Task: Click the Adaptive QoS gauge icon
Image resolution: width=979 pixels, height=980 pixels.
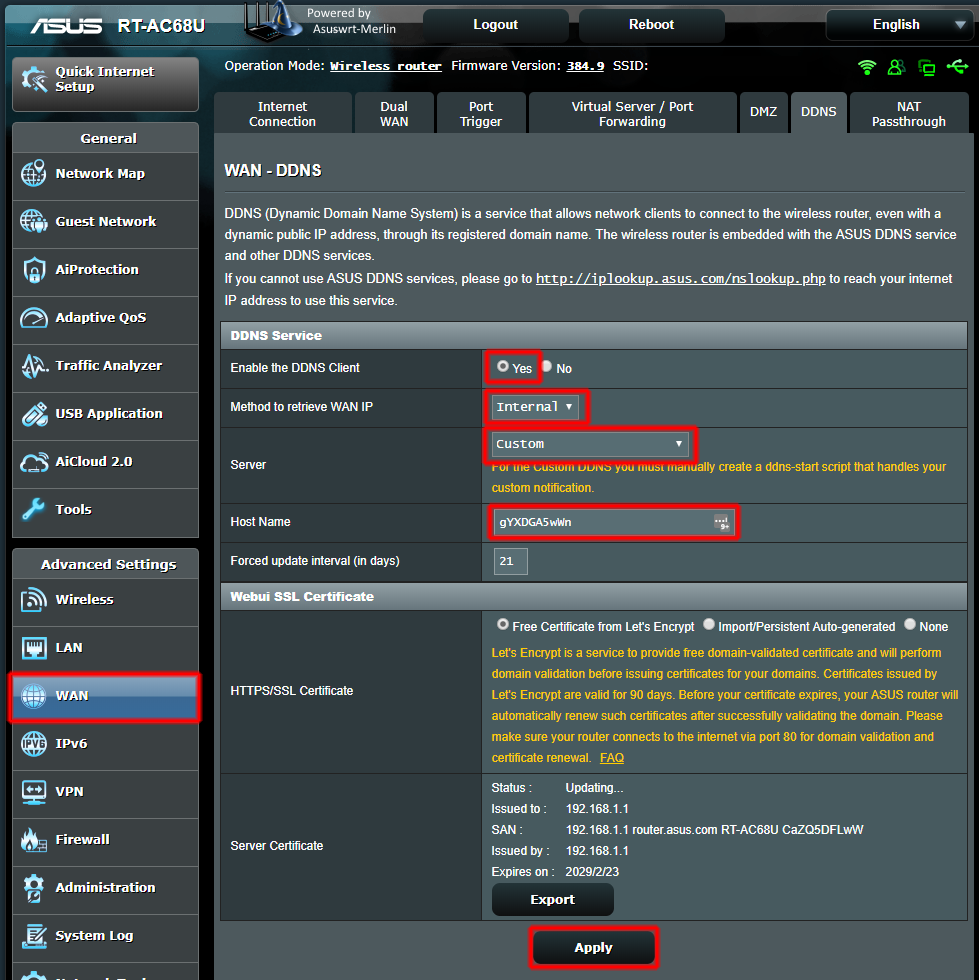Action: point(34,318)
